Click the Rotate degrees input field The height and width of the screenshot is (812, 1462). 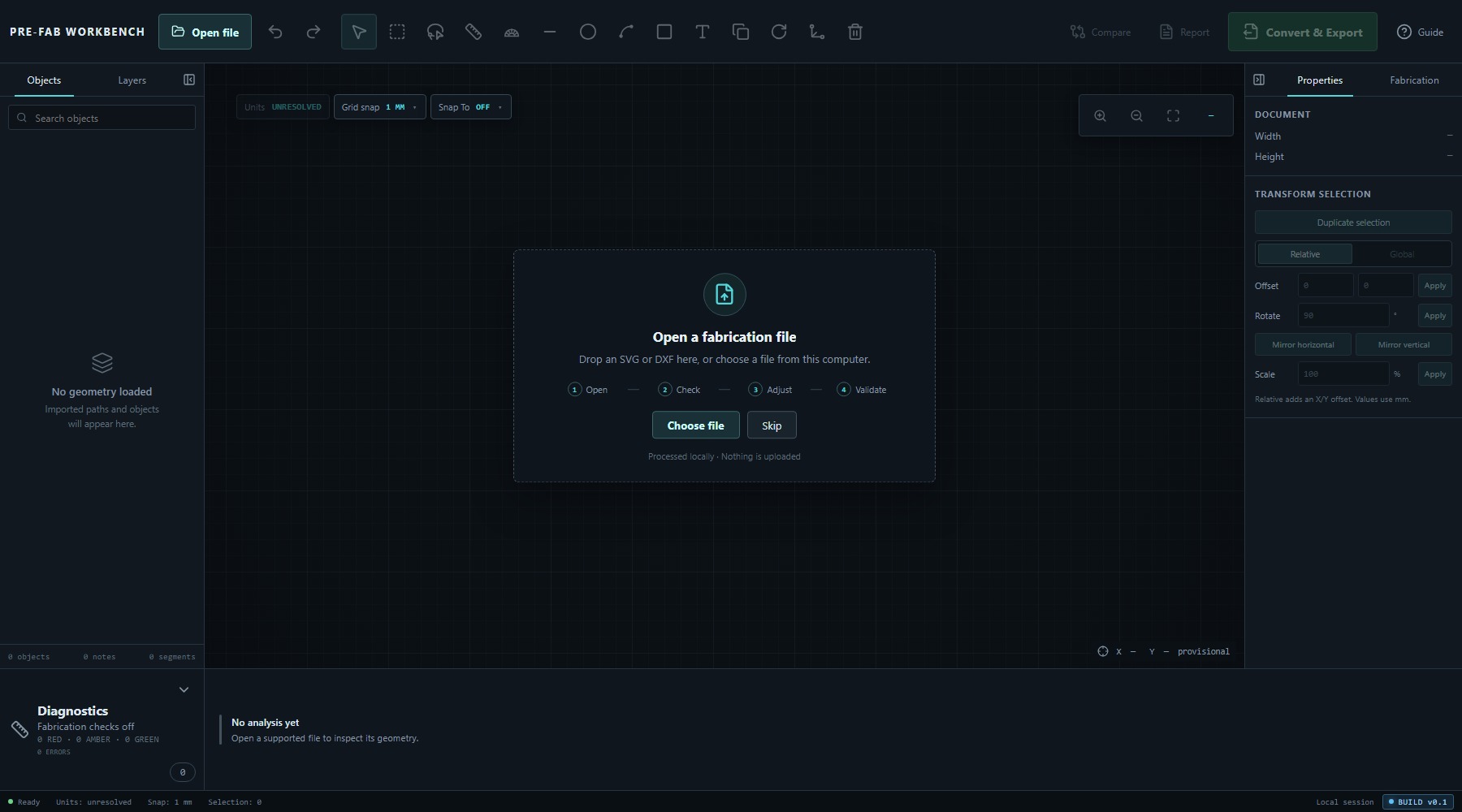pyautogui.click(x=1343, y=316)
